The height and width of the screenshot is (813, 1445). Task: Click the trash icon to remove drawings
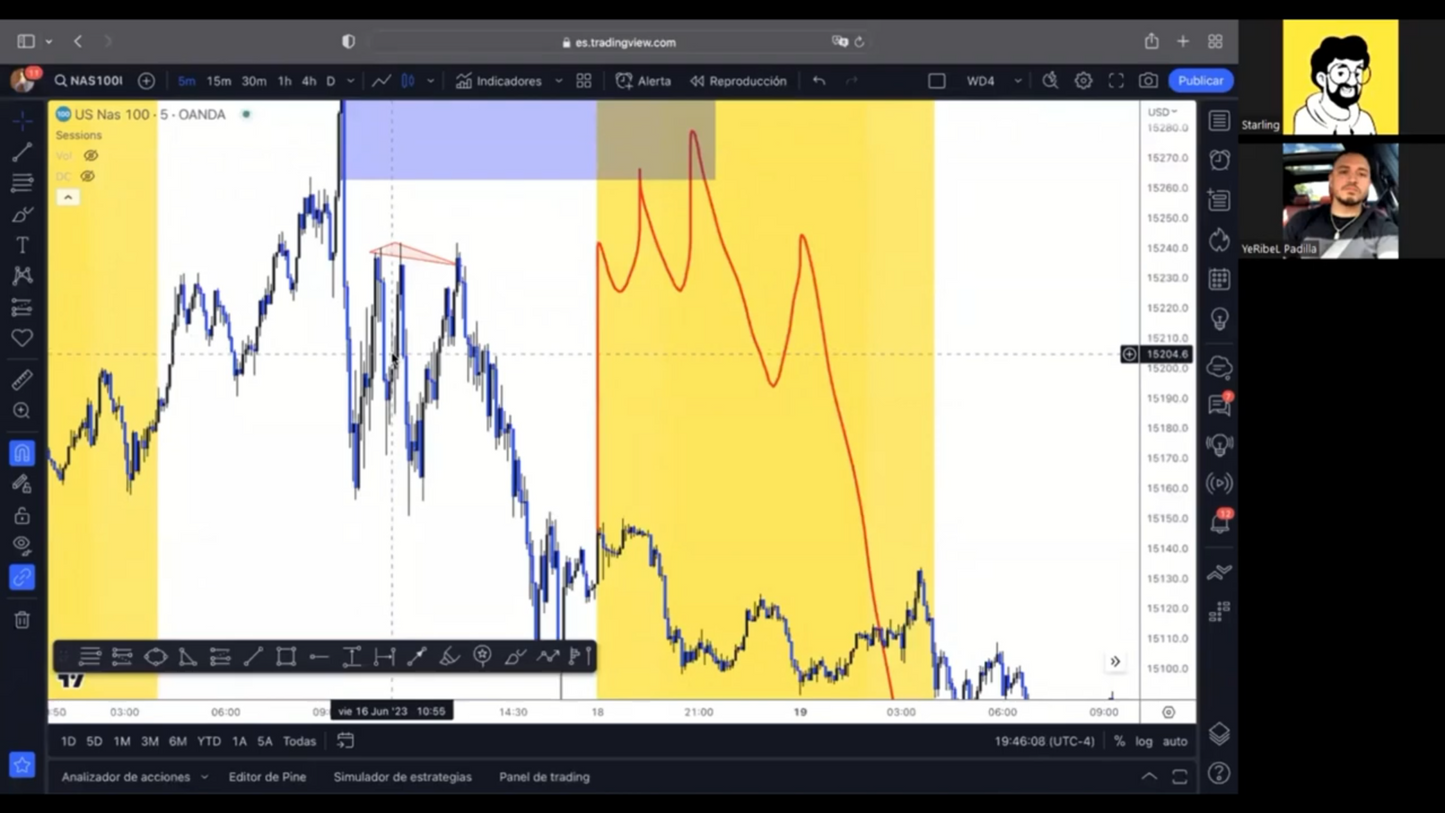(x=22, y=620)
